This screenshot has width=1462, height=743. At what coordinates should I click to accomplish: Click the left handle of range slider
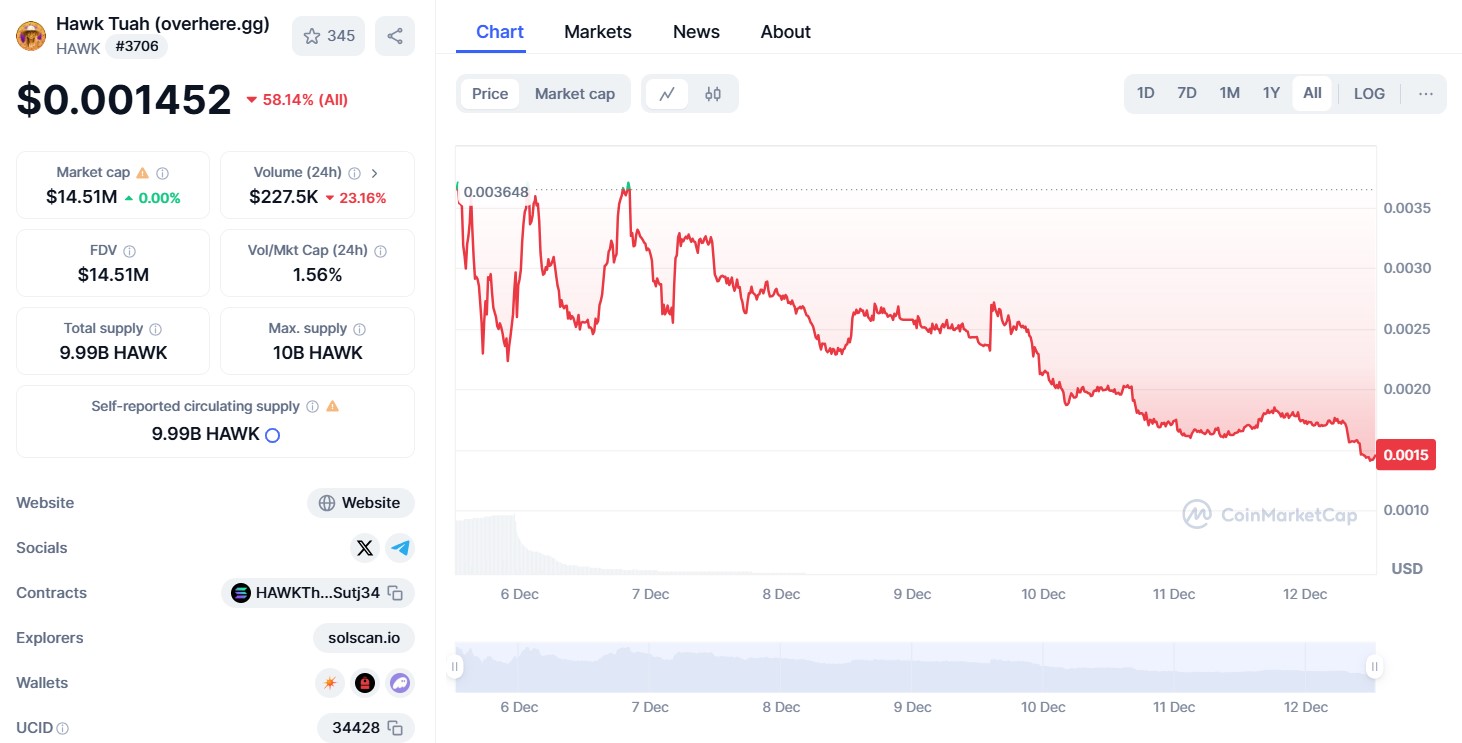(x=455, y=667)
